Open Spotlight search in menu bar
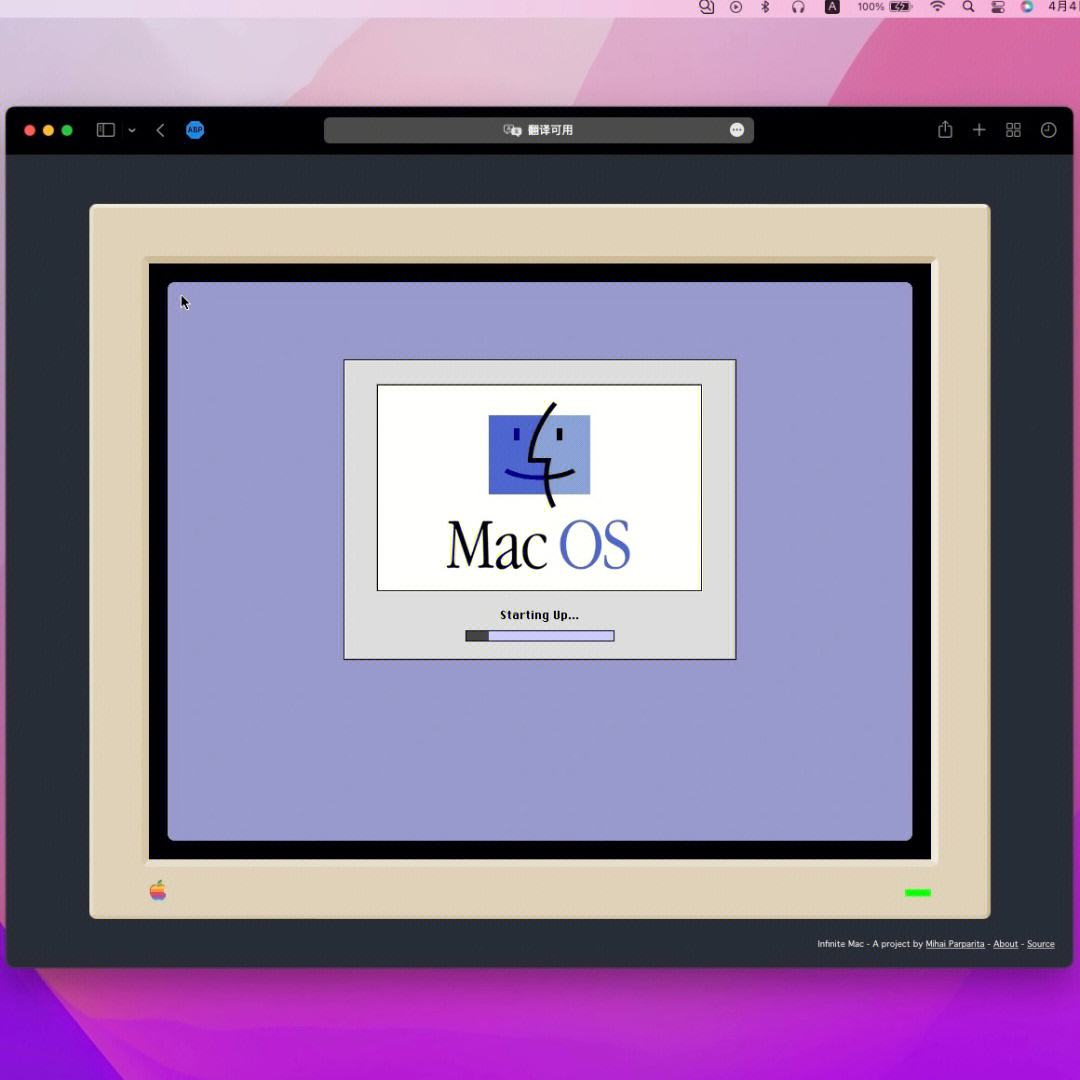Viewport: 1080px width, 1080px height. click(x=968, y=7)
